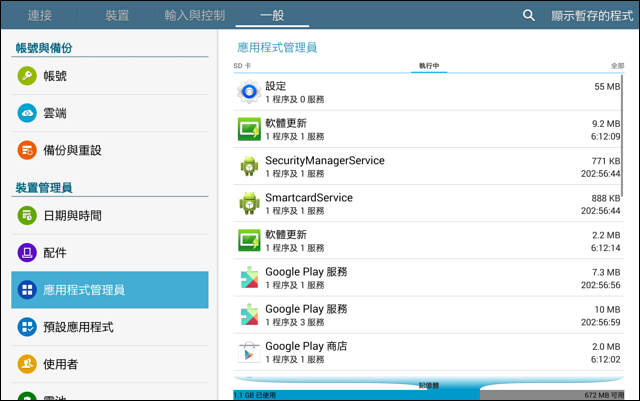Image resolution: width=640 pixels, height=401 pixels.
Task: Tap the 6:12:02 uptime value
Action: [x=606, y=359]
